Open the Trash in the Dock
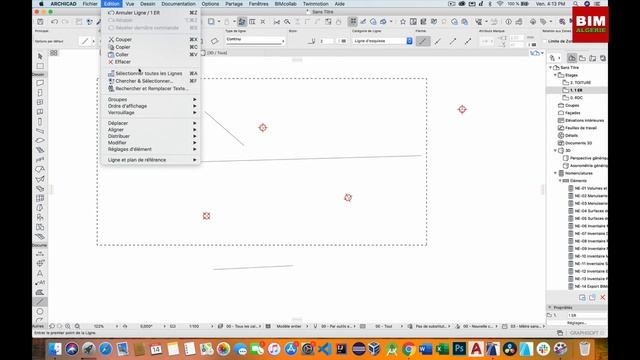 click(585, 349)
